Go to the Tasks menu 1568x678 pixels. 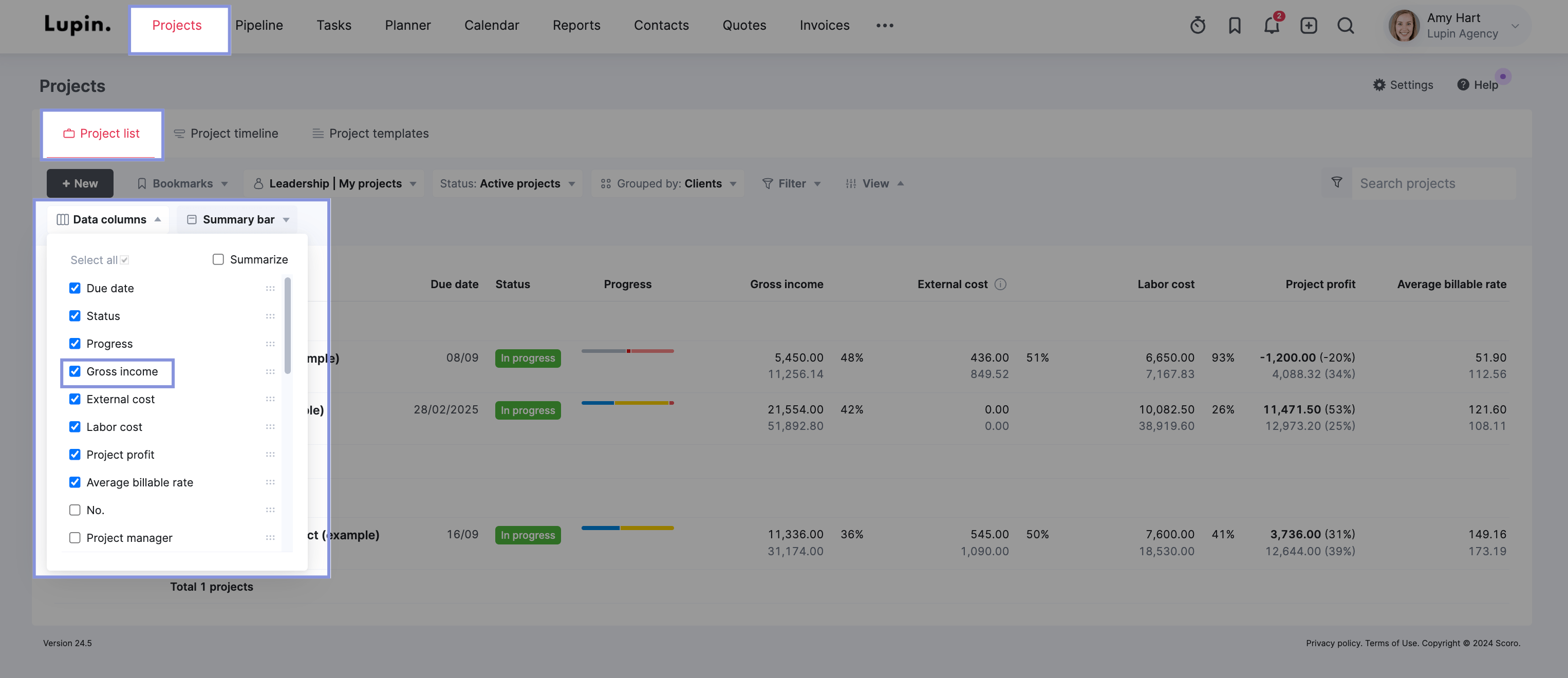pyautogui.click(x=333, y=25)
